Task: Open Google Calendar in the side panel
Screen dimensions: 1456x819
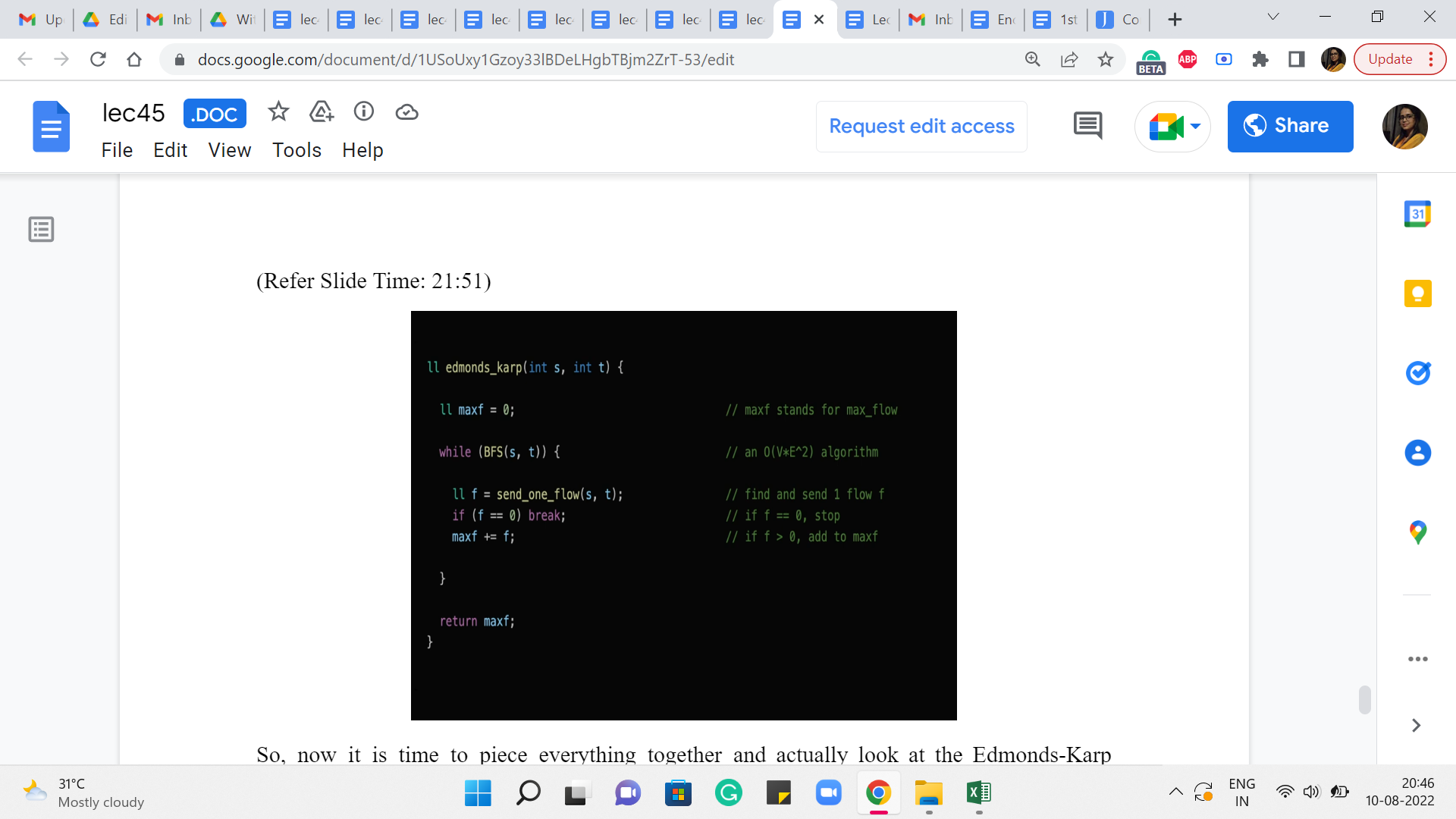Action: [x=1417, y=214]
